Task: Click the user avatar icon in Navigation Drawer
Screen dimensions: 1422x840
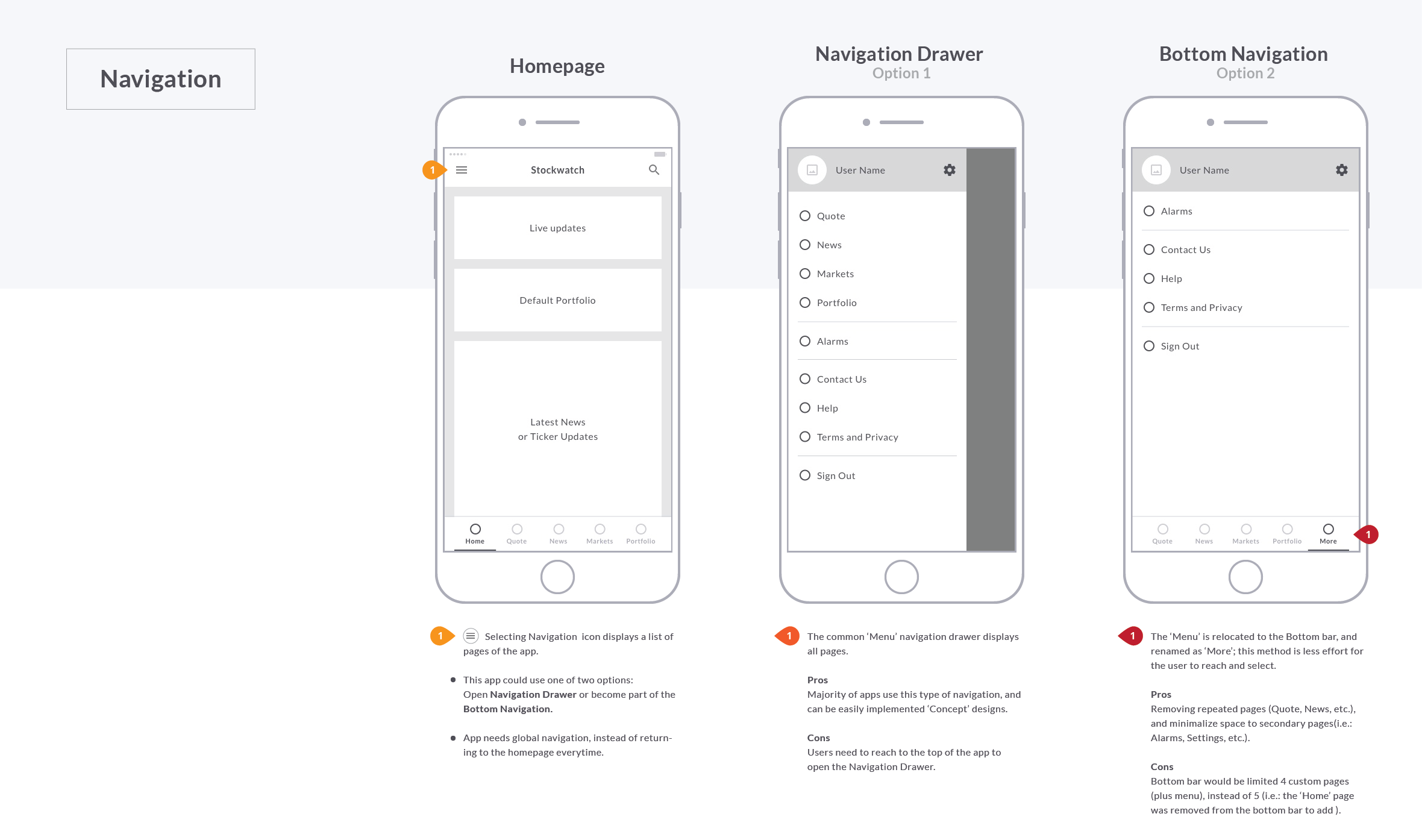Action: point(812,170)
